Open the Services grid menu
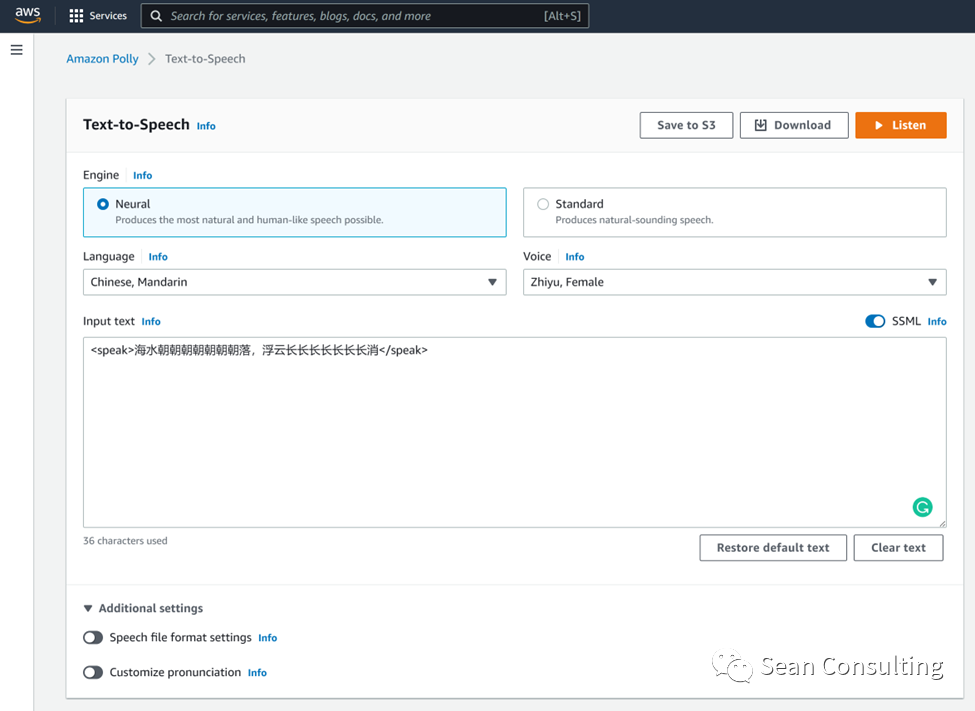 coord(76,16)
